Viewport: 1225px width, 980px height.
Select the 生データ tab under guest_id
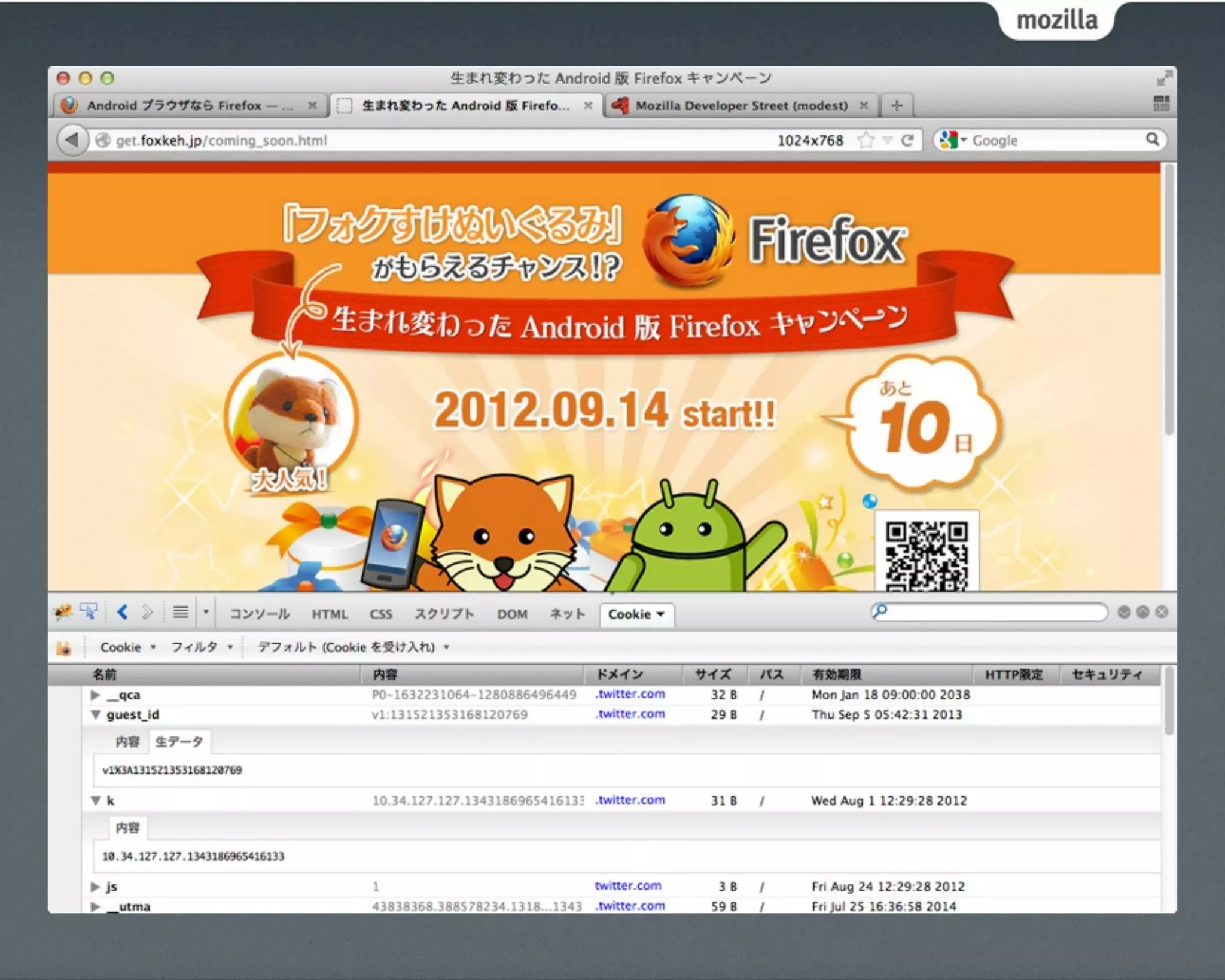tap(179, 742)
